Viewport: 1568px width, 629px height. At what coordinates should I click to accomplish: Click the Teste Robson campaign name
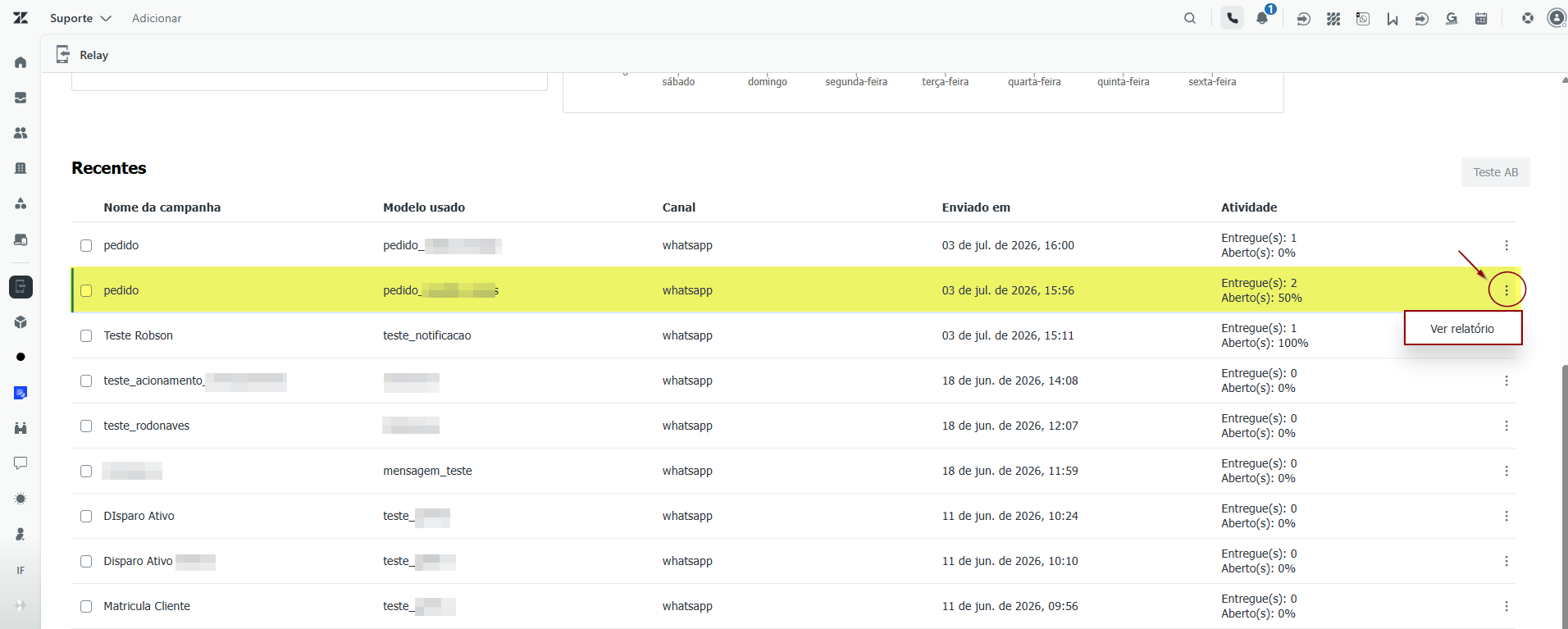tap(139, 335)
